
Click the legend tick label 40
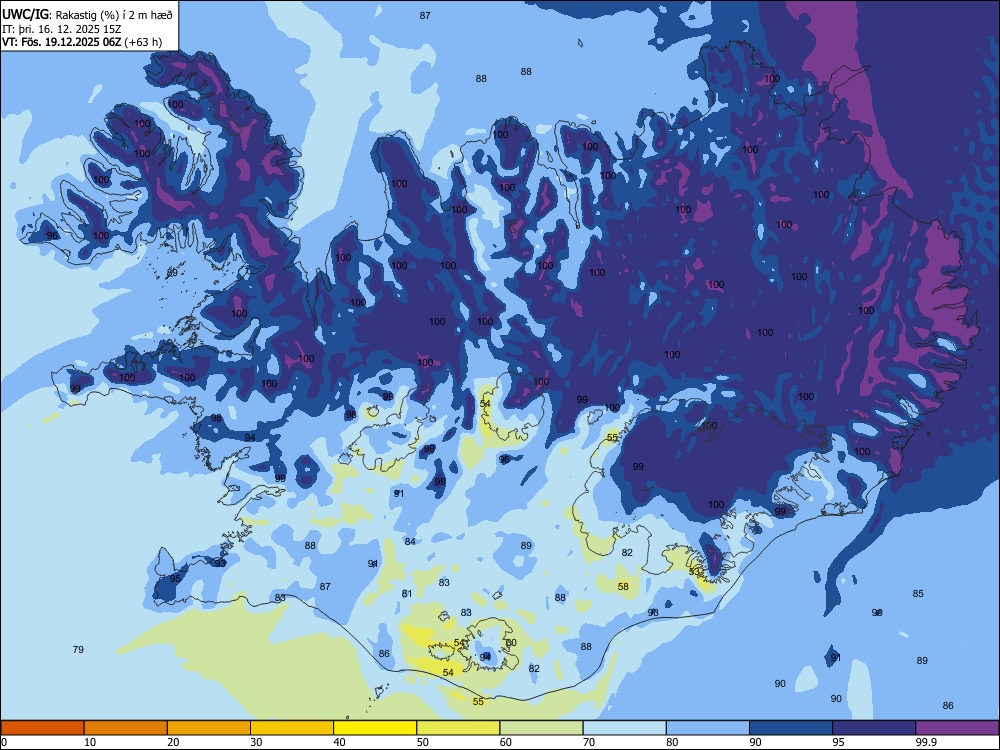340,742
